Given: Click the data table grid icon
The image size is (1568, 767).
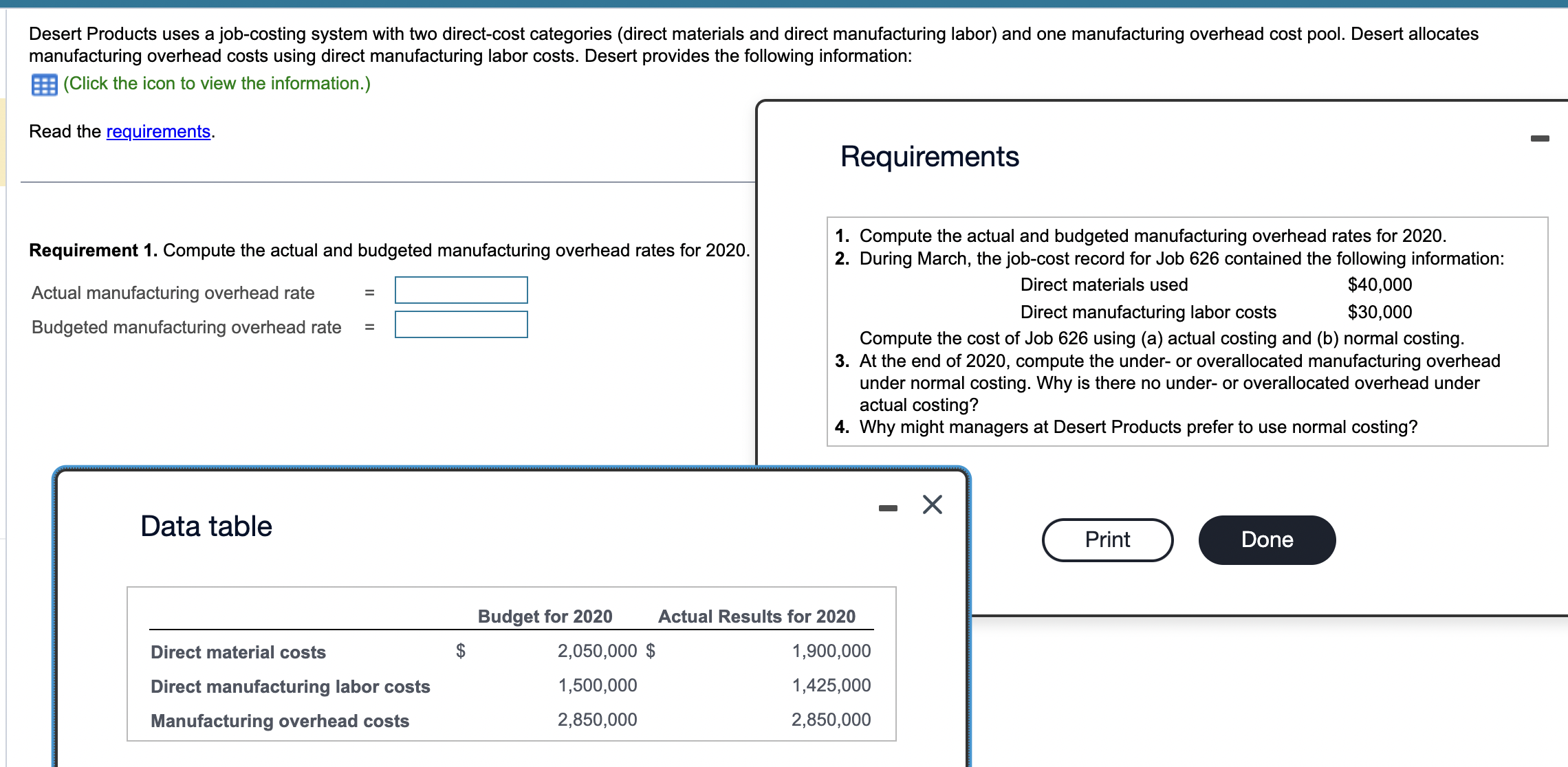Looking at the screenshot, I should (44, 85).
